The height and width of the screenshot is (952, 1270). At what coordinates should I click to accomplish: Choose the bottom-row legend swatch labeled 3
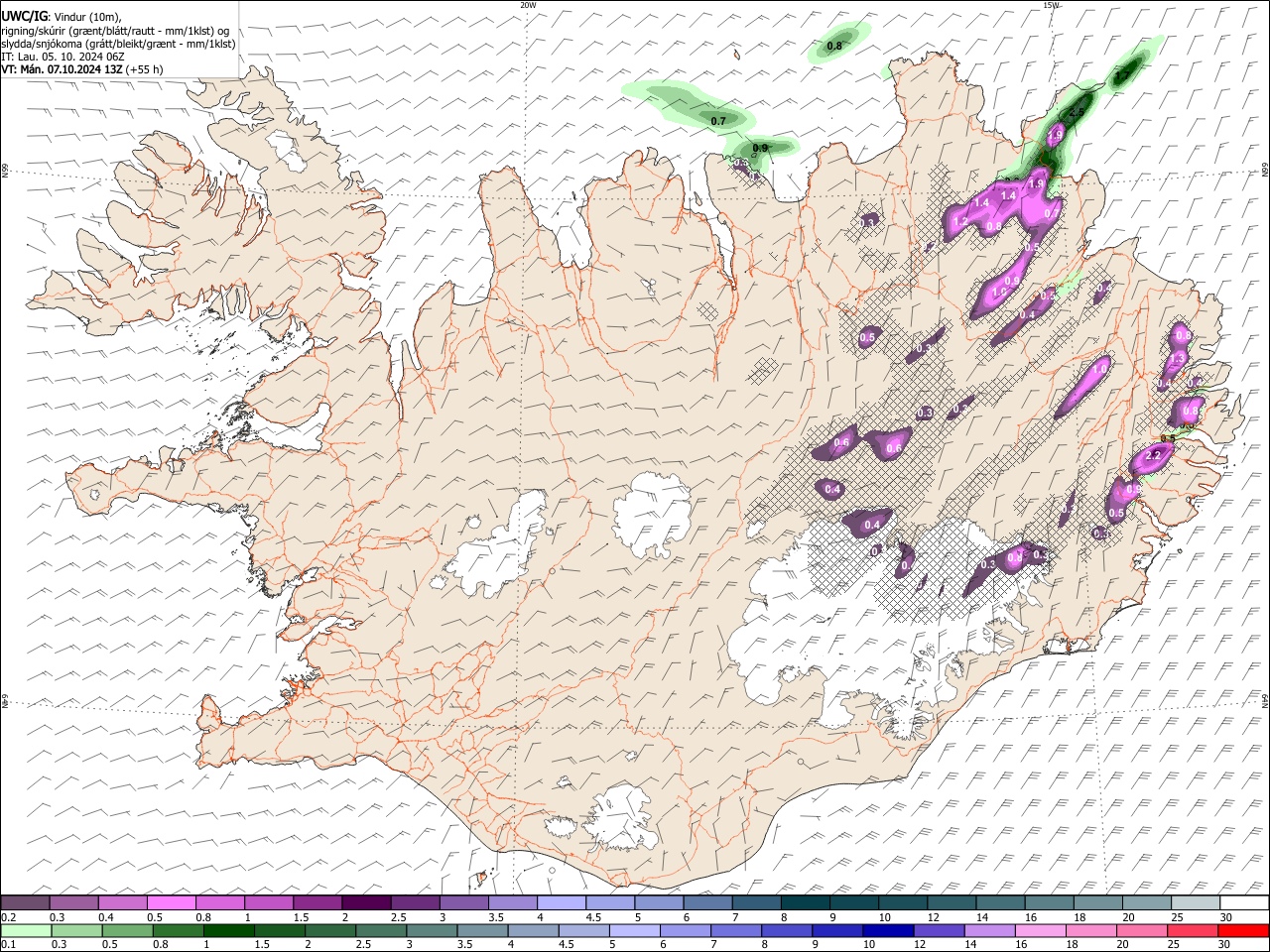[x=432, y=930]
